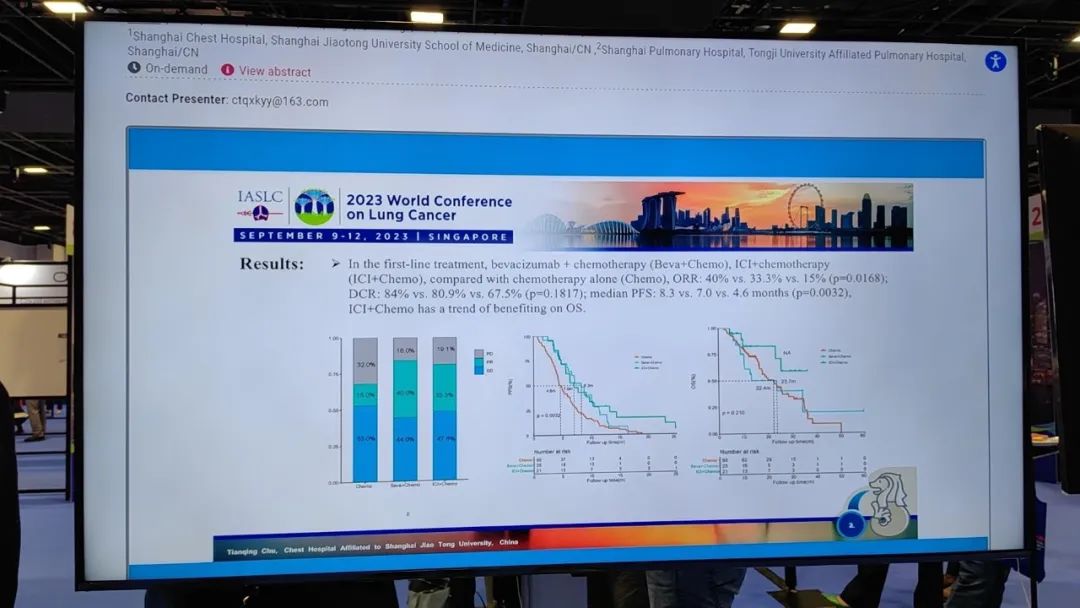Click the gray PD legend swatch
1080x608 pixels.
477,353
